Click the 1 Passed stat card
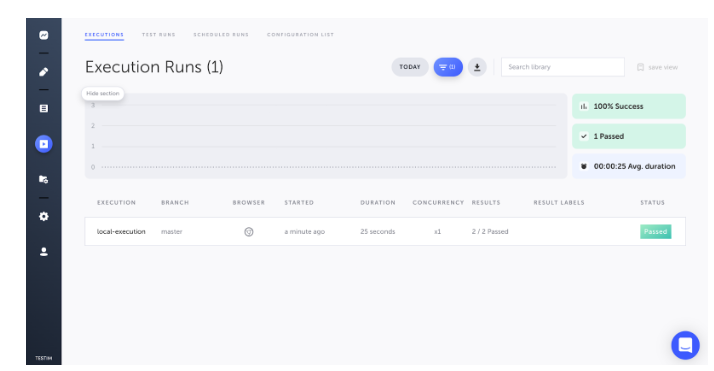This screenshot has width=714, height=371. [629, 136]
